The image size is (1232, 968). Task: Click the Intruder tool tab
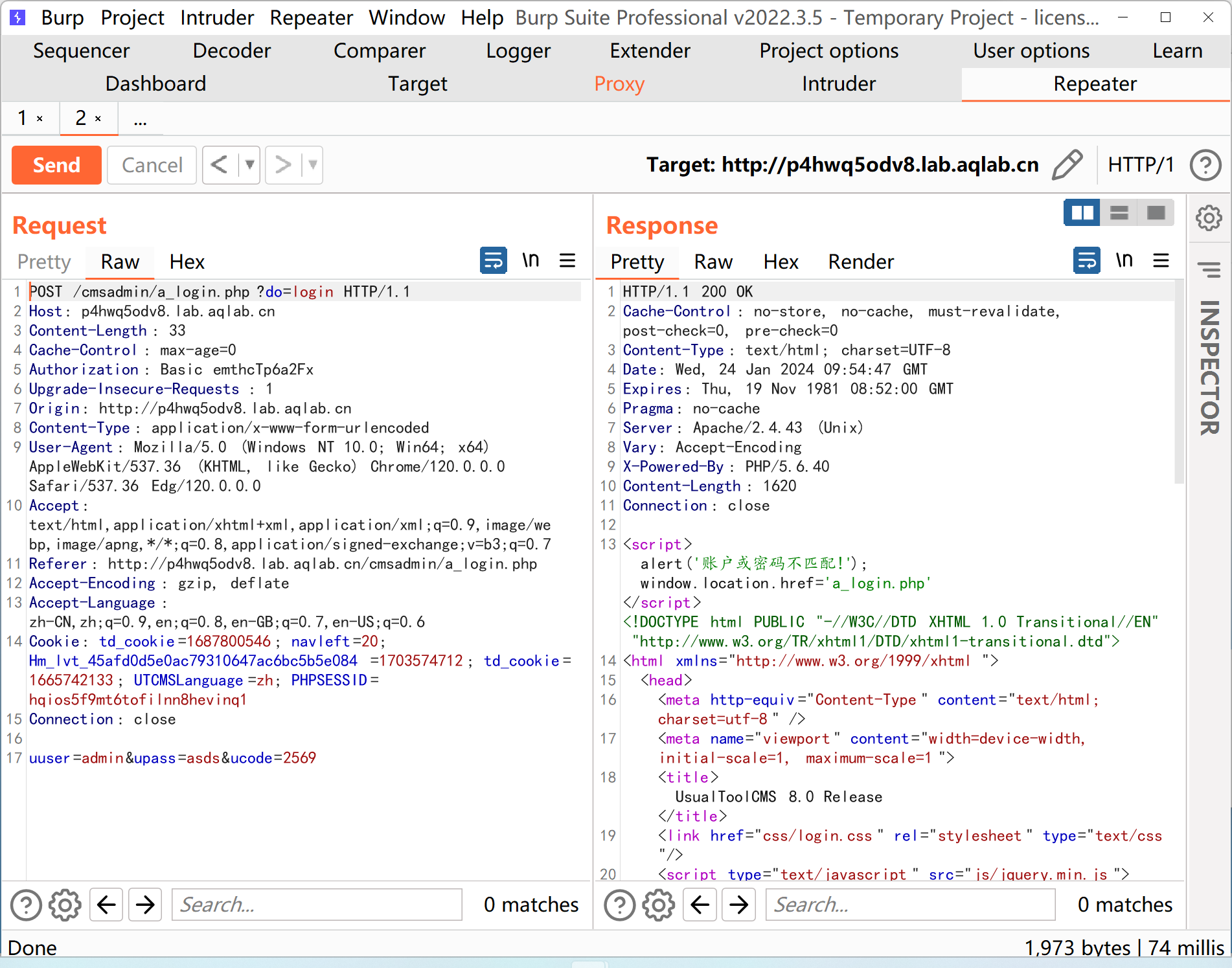pyautogui.click(x=838, y=84)
